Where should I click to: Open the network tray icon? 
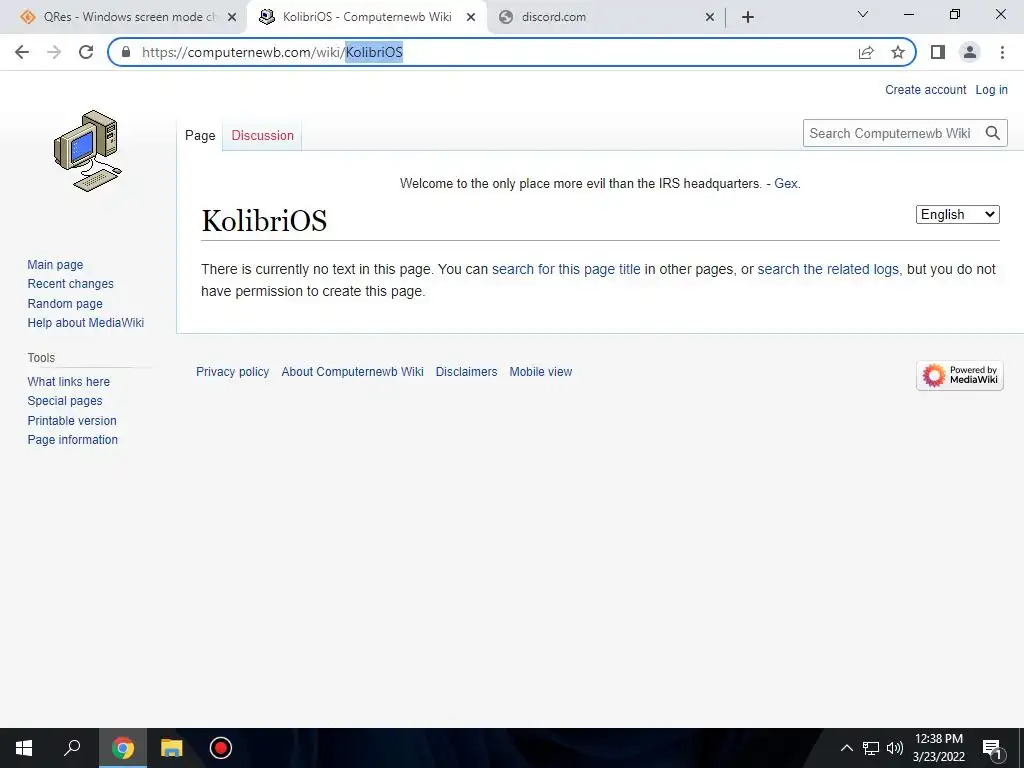(x=871, y=748)
